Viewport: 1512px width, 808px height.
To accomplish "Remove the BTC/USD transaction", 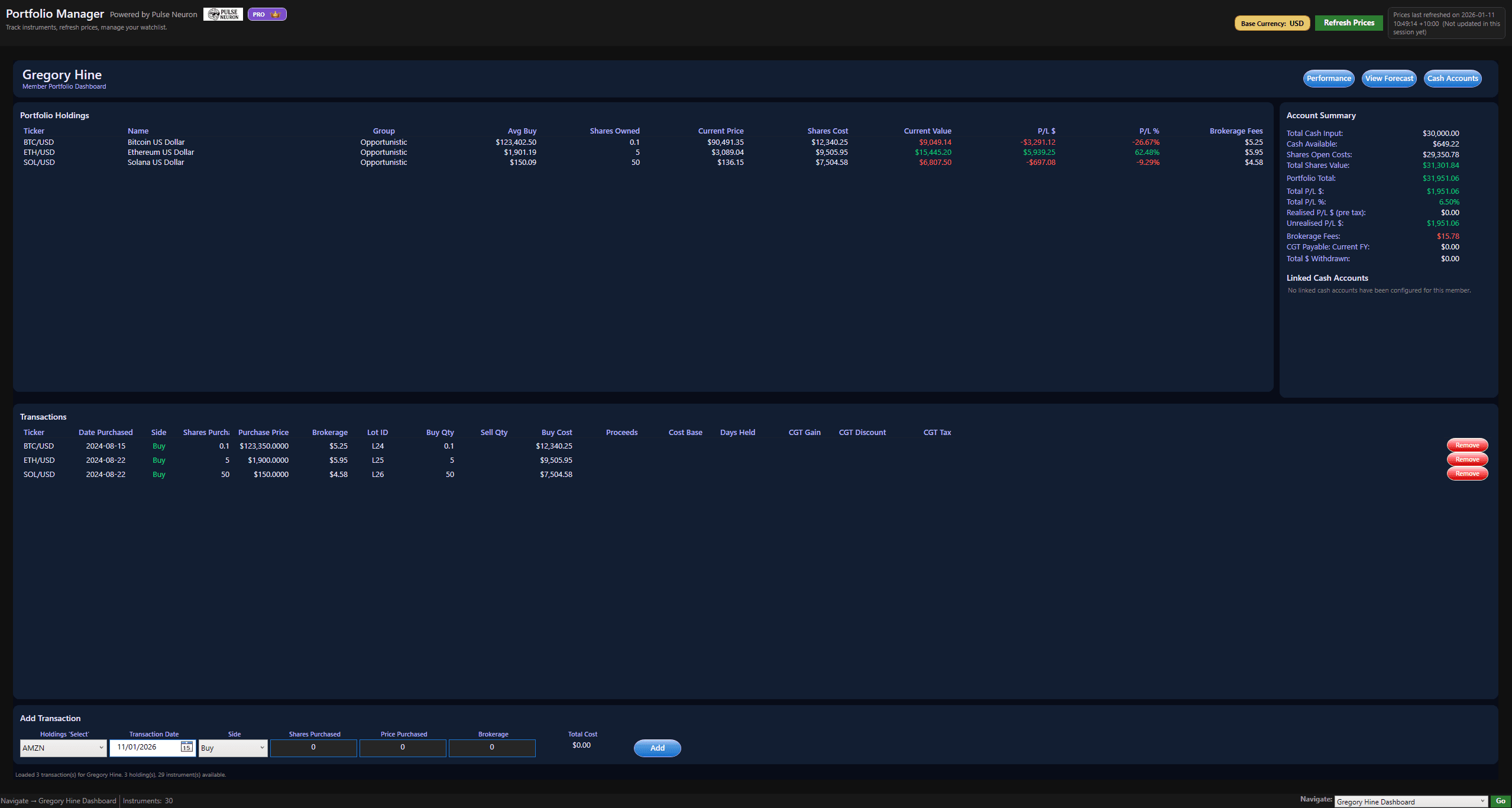I will coord(1467,445).
